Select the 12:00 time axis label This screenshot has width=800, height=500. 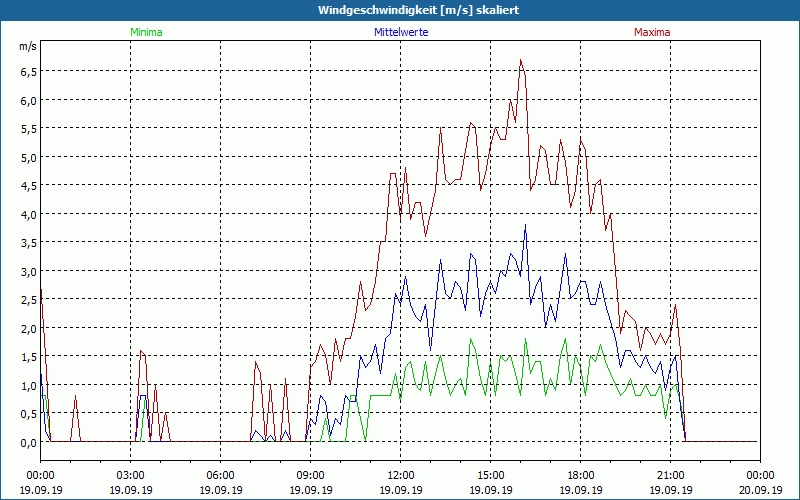[x=400, y=475]
